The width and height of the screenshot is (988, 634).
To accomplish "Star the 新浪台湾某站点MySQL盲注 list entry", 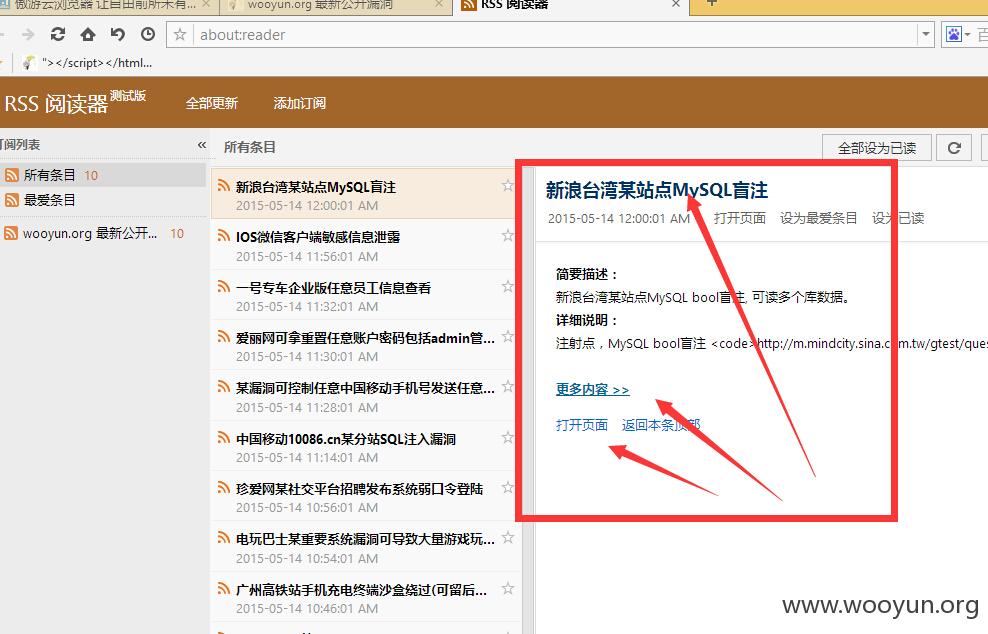I will [508, 185].
